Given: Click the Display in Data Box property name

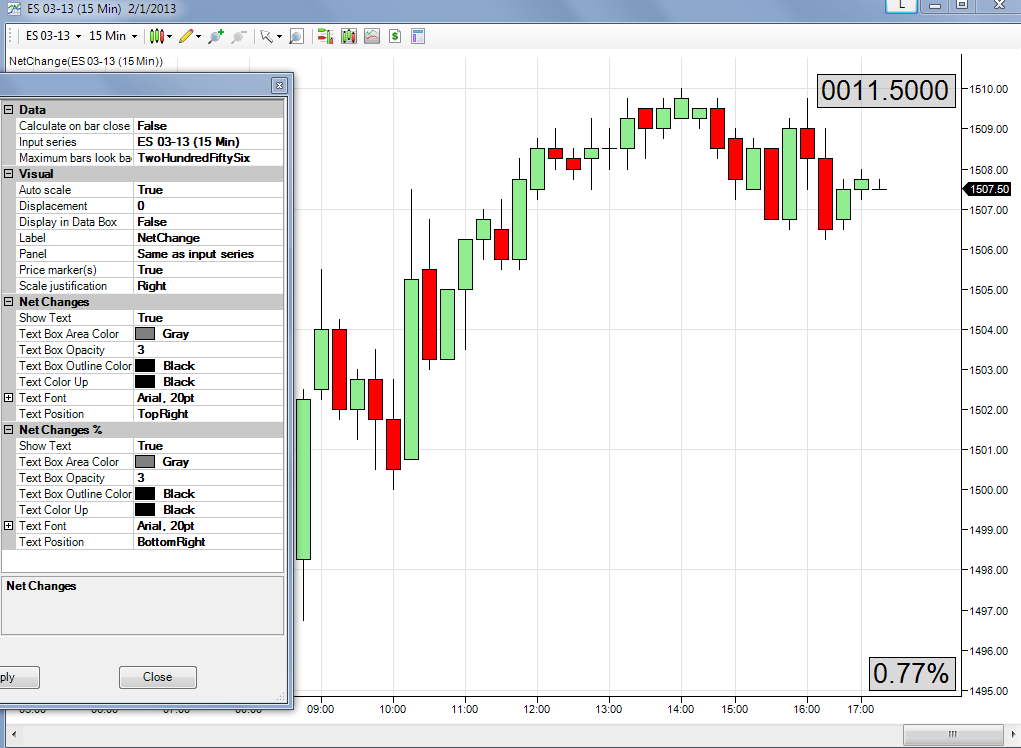Looking at the screenshot, I should (x=68, y=222).
